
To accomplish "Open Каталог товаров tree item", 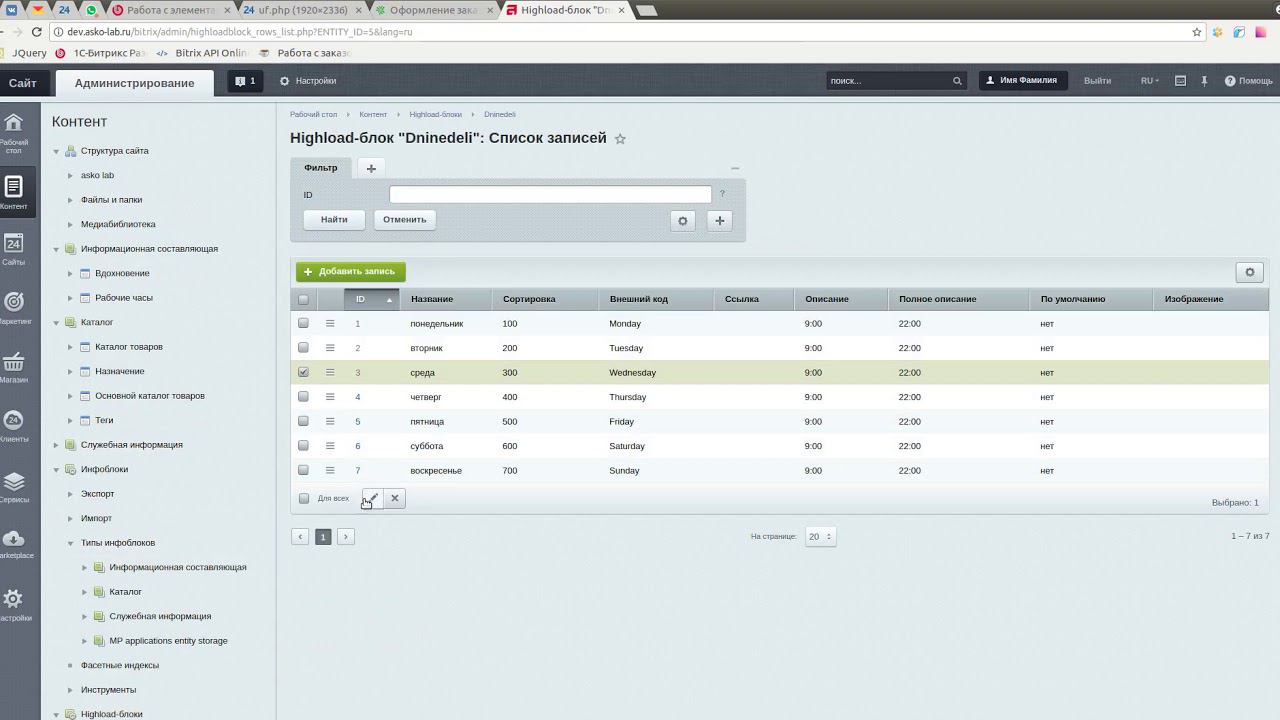I will (x=128, y=347).
